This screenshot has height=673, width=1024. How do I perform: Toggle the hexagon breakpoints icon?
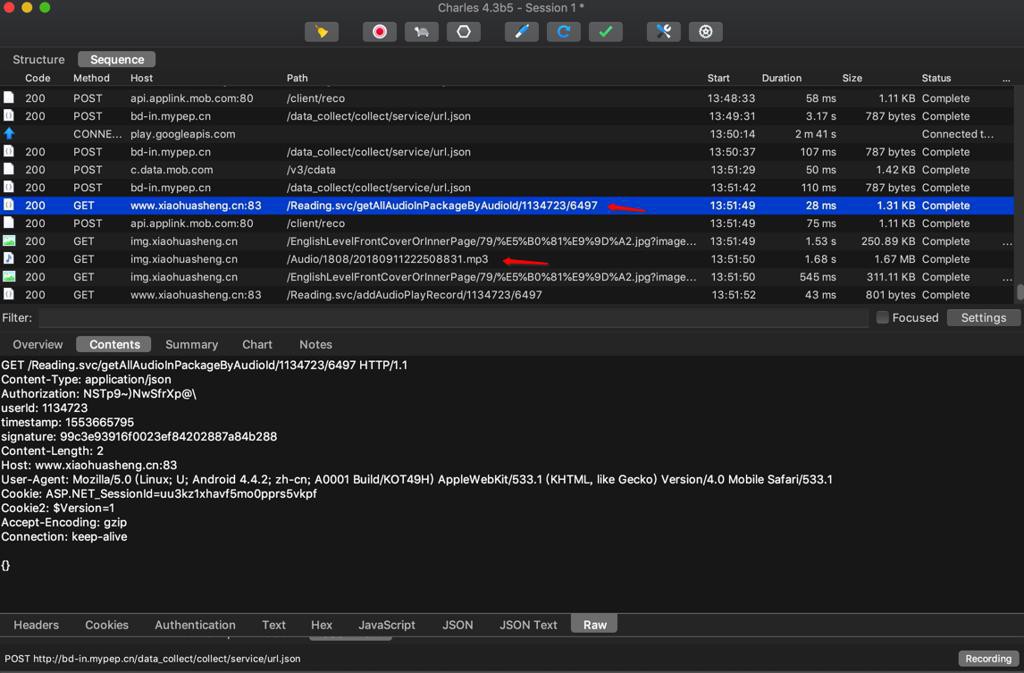(x=464, y=32)
